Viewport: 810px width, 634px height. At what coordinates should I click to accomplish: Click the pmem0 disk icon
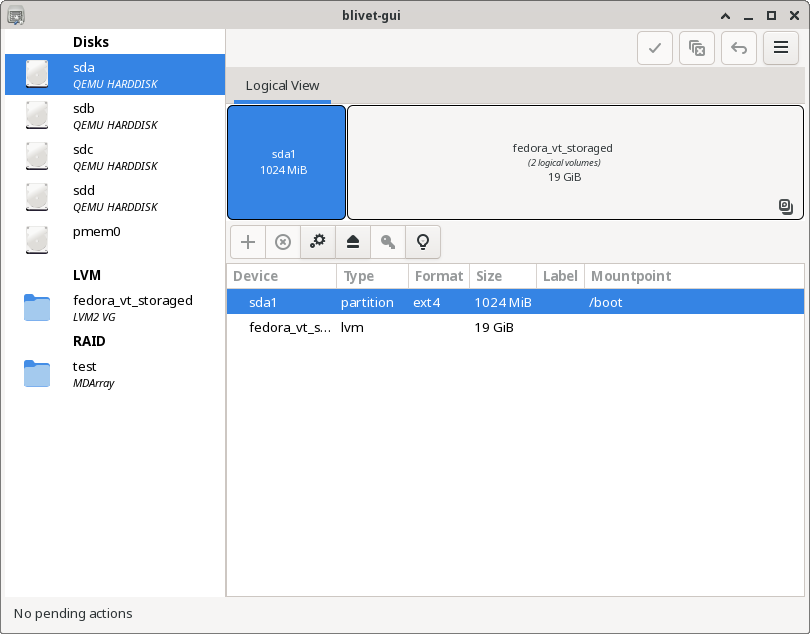[x=37, y=240]
